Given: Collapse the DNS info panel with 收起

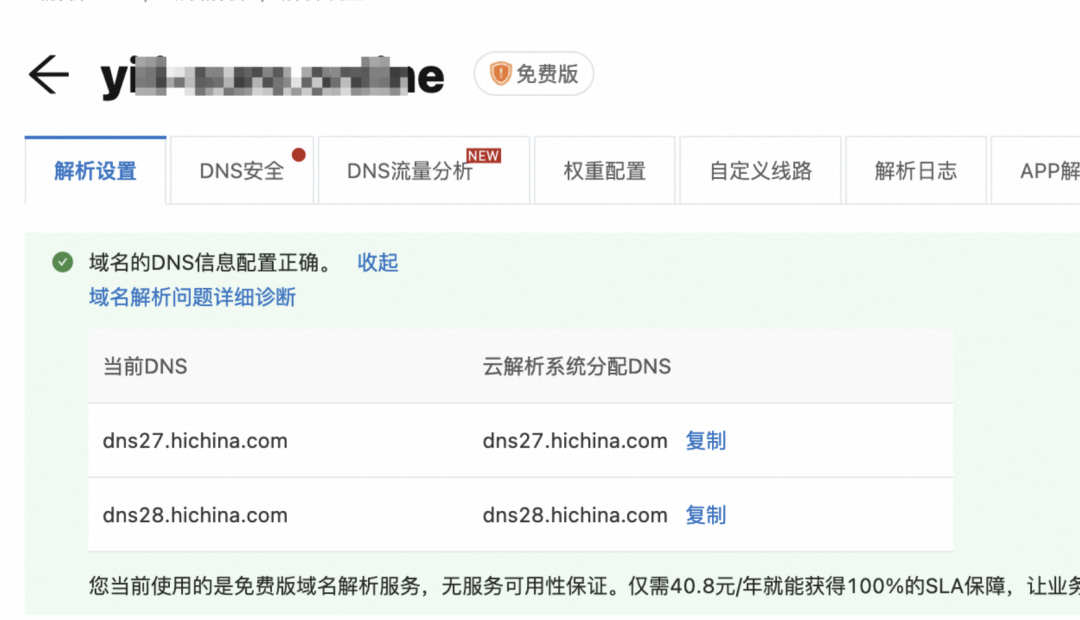Looking at the screenshot, I should point(378,262).
